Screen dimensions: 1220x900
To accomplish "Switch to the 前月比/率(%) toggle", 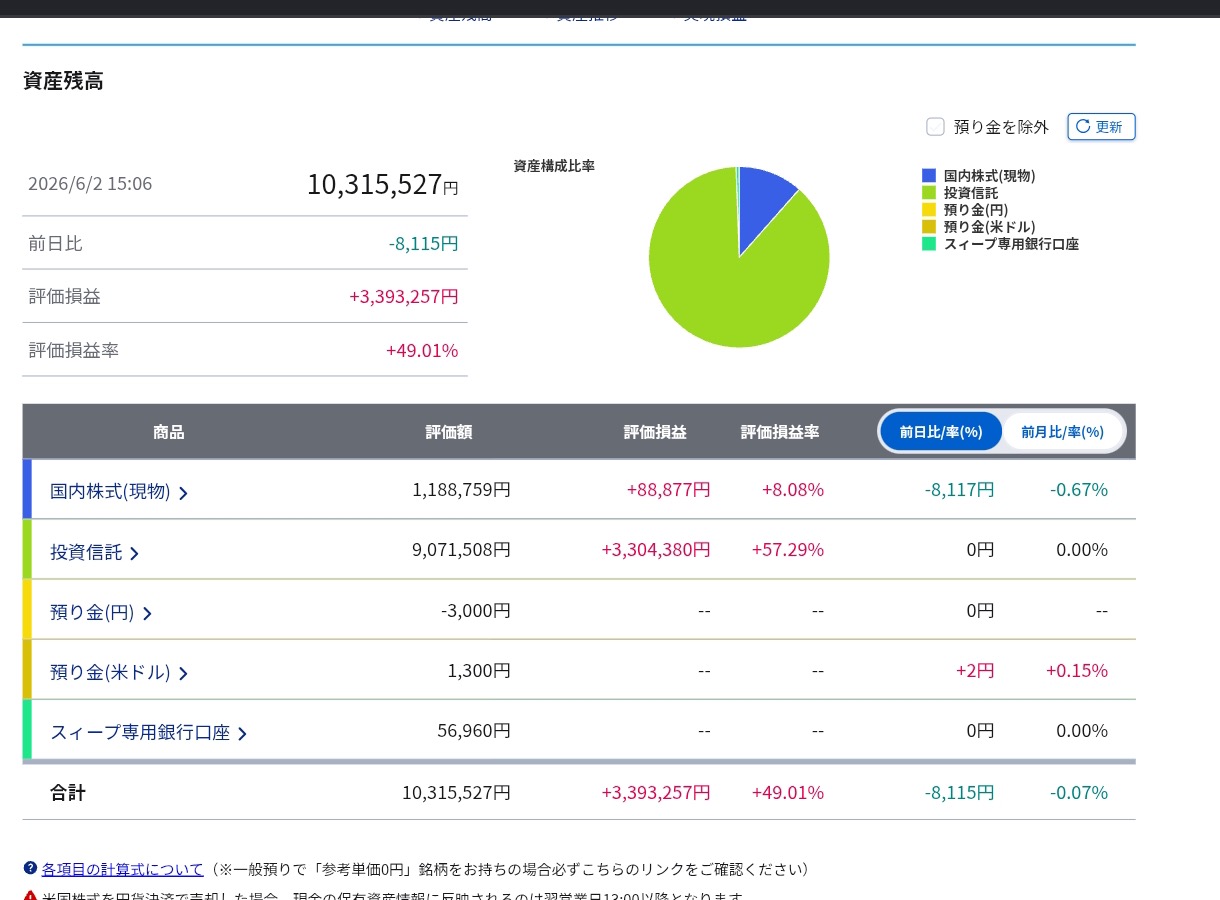I will [x=1062, y=432].
